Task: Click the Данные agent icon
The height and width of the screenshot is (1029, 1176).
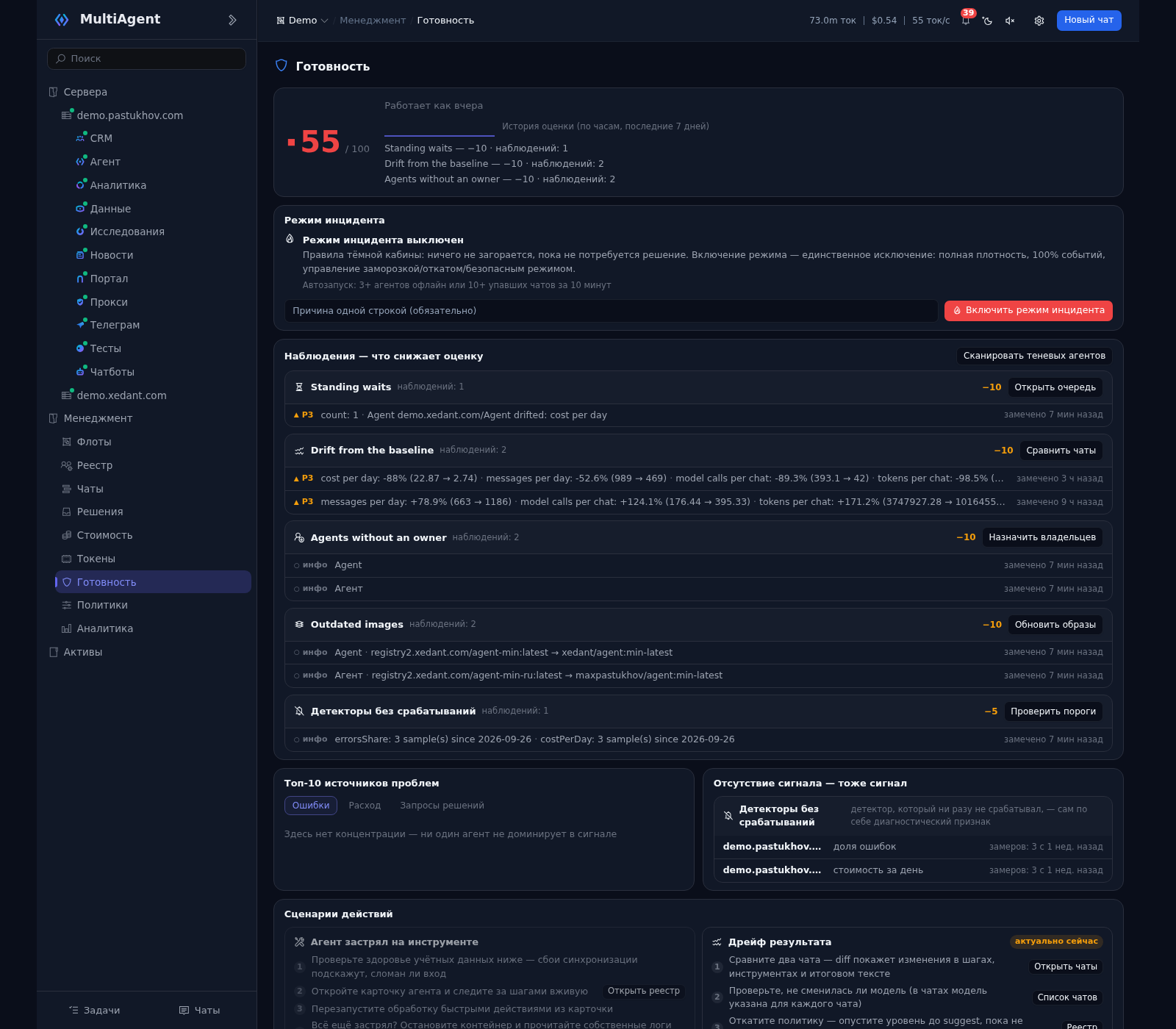Action: (80, 209)
